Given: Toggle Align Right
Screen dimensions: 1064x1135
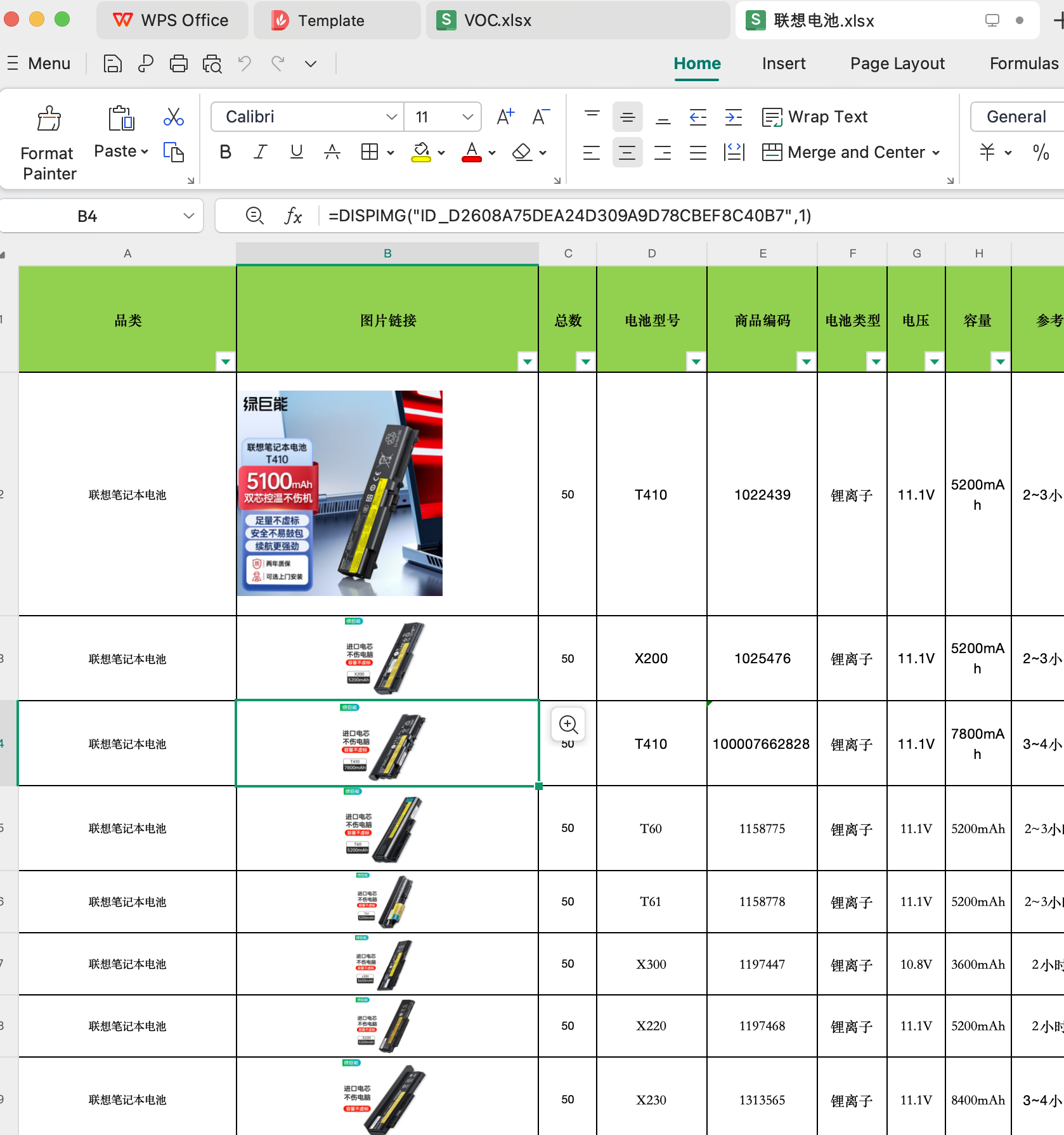Looking at the screenshot, I should (663, 152).
